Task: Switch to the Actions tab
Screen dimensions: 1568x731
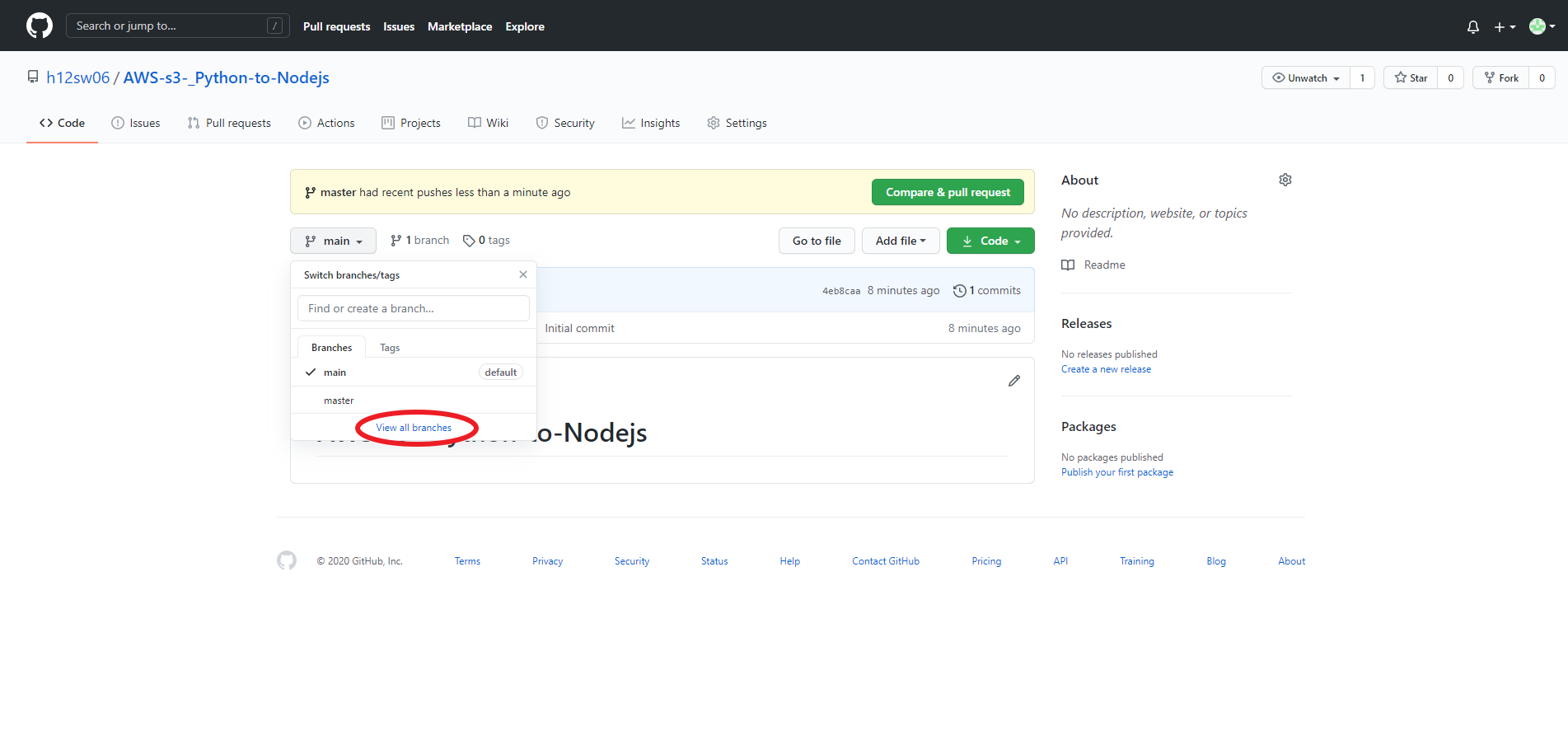Action: tap(326, 123)
